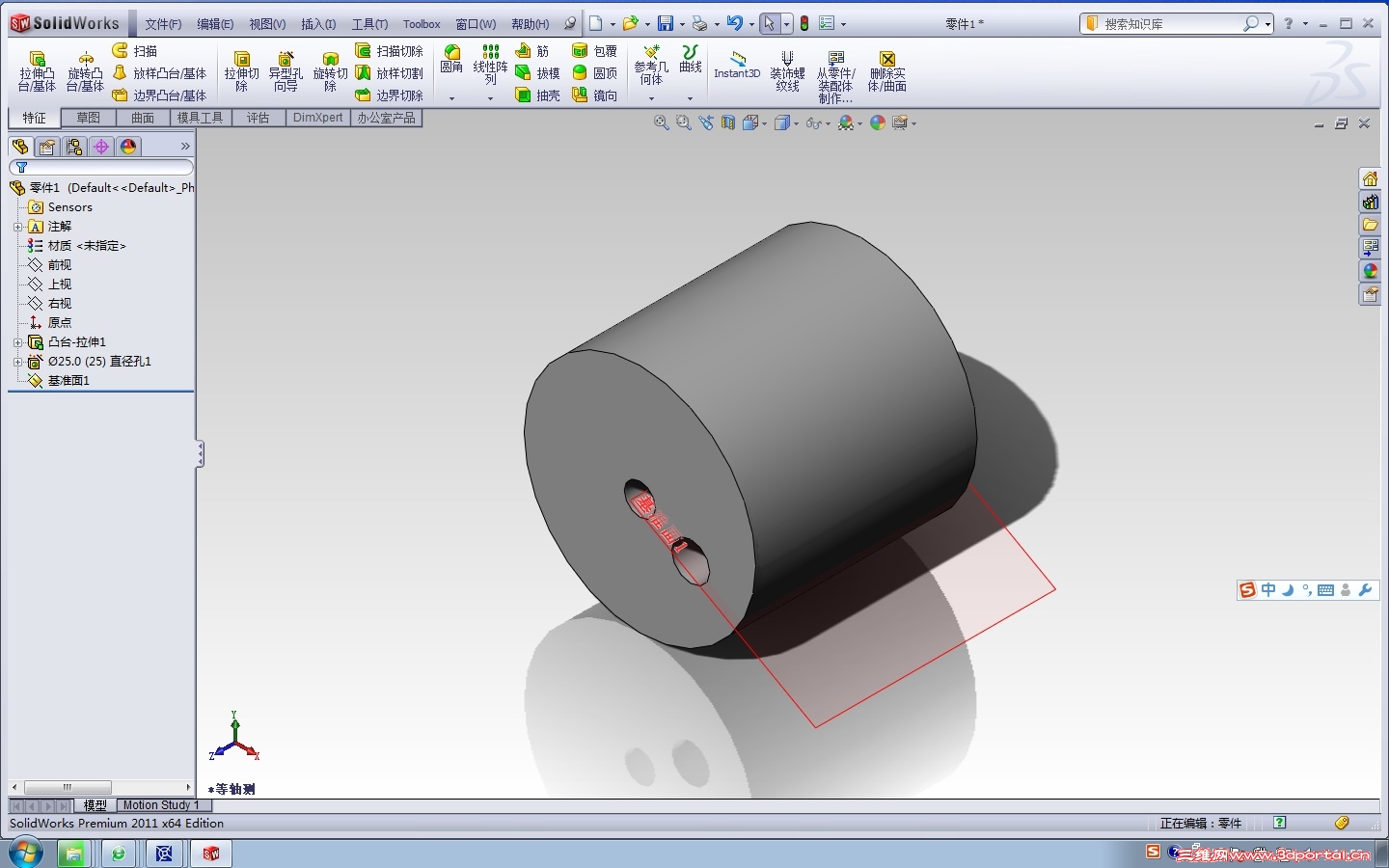Click Zoom to Fit in view toolbar
Viewport: 1389px width, 868px height.
[661, 122]
